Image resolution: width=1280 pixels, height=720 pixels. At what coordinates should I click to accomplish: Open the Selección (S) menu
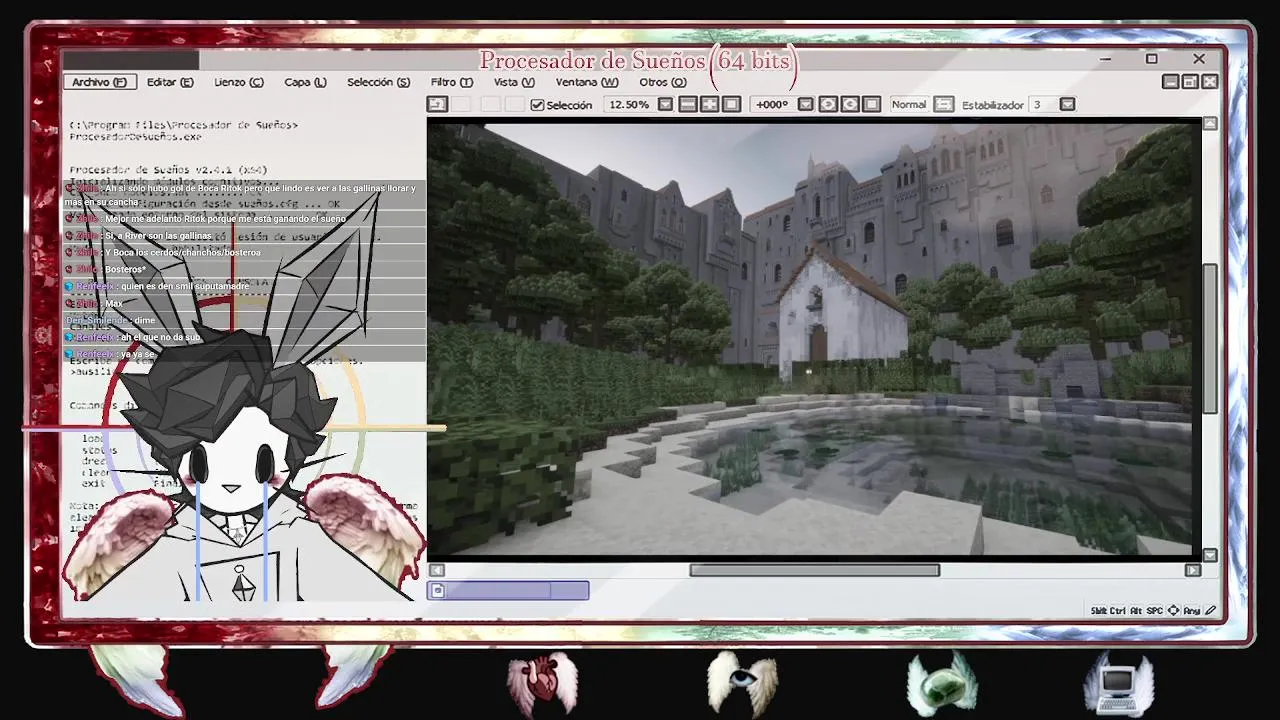point(378,82)
